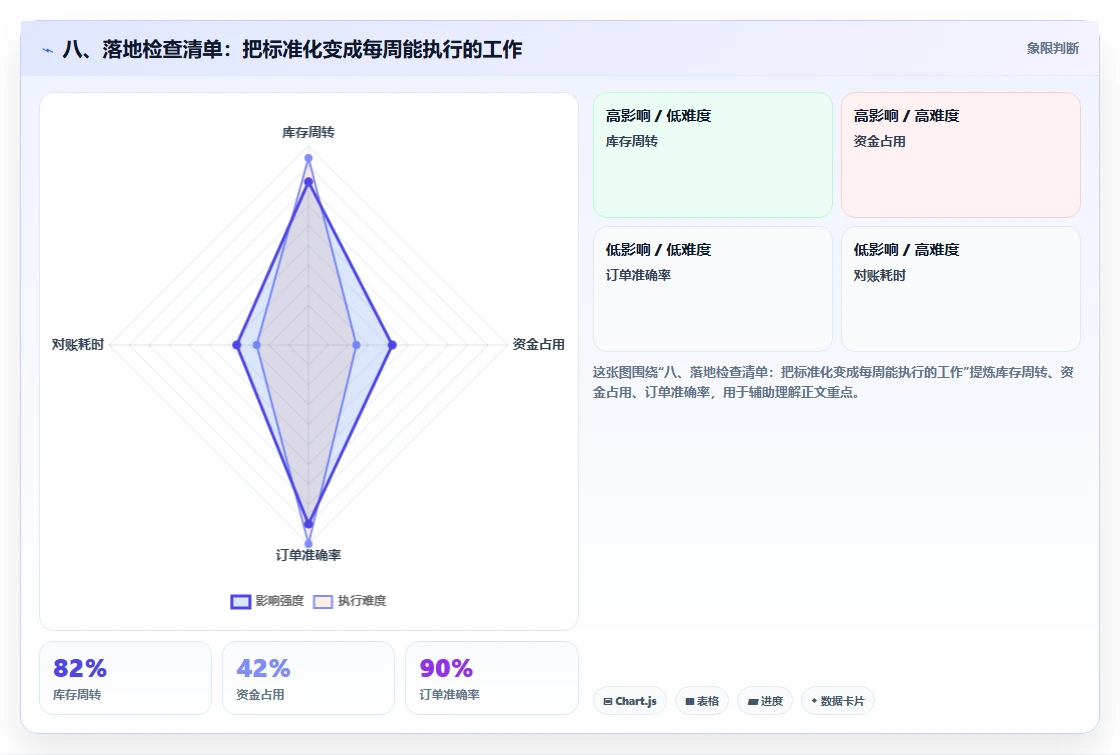Click 订单准确率 text in the quadrant card
Viewport: 1120px width, 755px height.
click(638, 275)
